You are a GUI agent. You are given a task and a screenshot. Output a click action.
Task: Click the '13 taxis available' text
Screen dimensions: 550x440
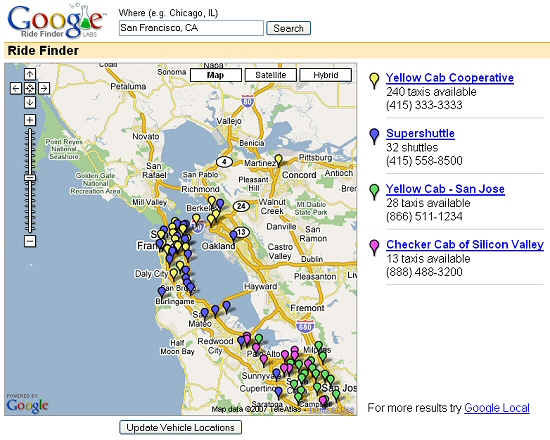[x=428, y=259]
